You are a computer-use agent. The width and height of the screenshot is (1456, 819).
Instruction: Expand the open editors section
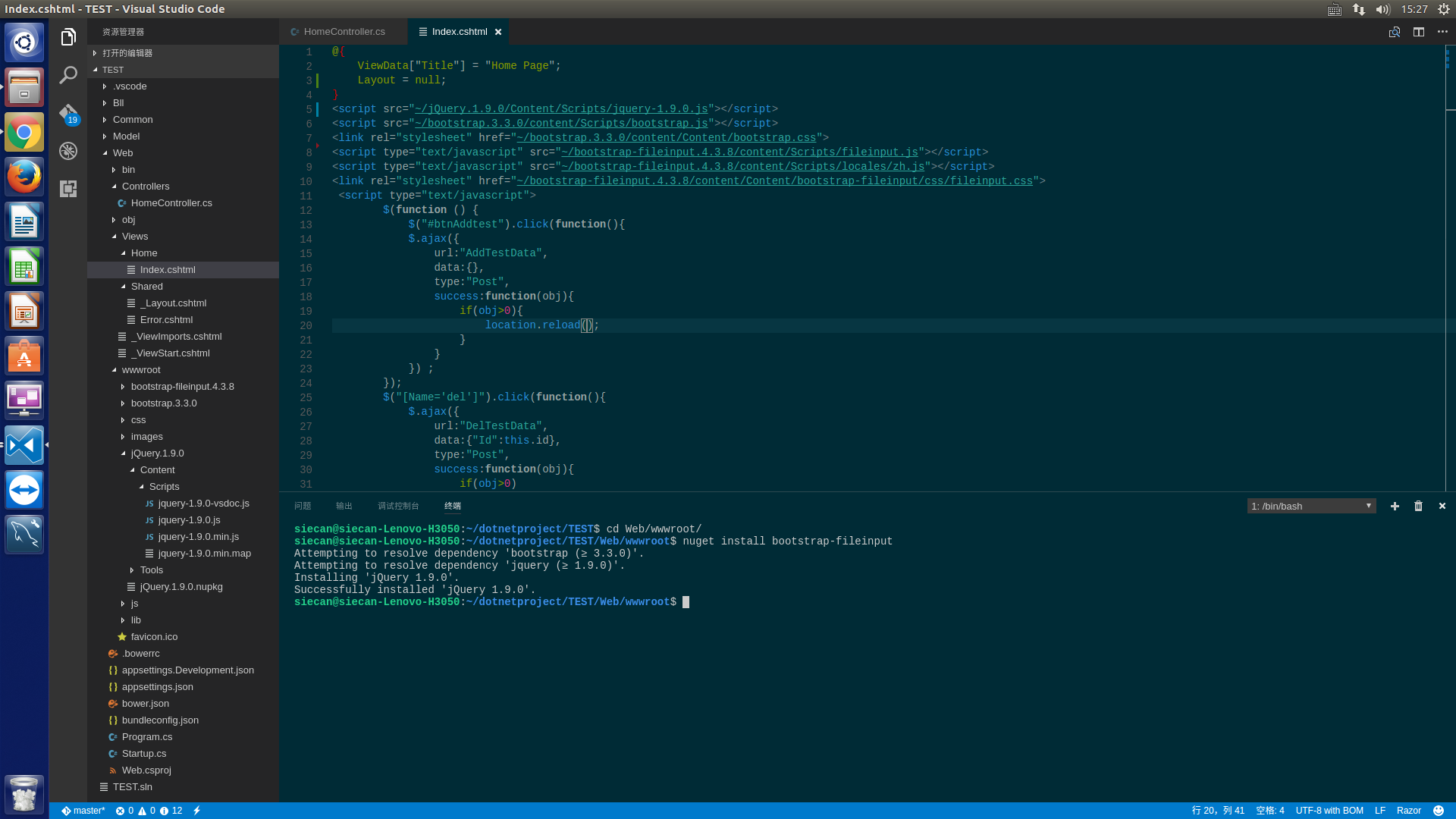(x=183, y=53)
